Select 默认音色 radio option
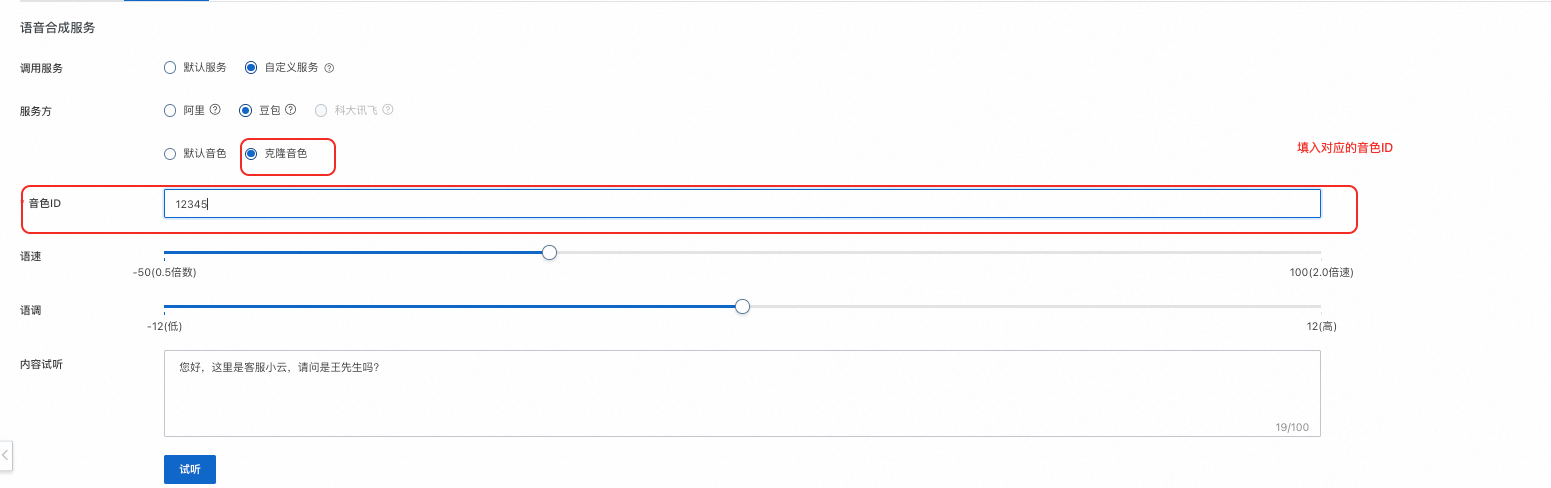 click(x=170, y=154)
